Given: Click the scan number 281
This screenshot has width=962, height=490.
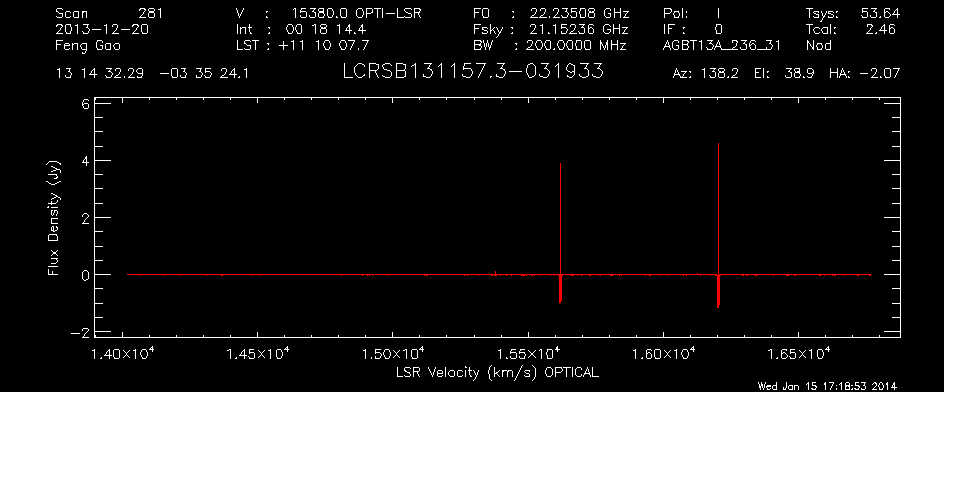Looking at the screenshot, I should (150, 13).
